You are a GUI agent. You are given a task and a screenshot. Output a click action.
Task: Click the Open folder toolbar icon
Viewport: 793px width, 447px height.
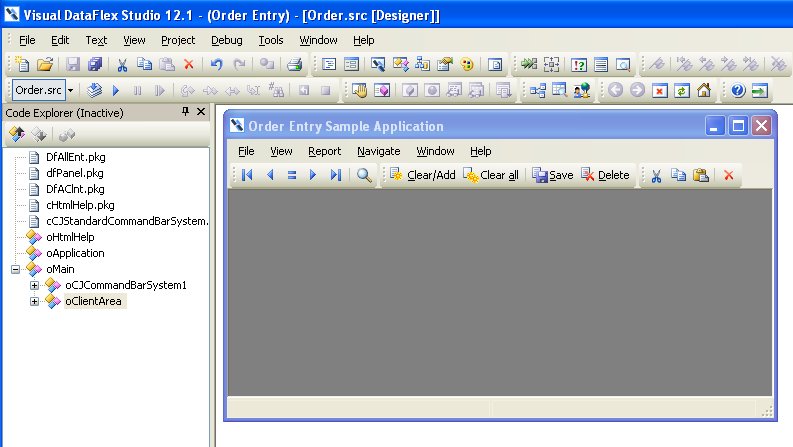(x=45, y=64)
